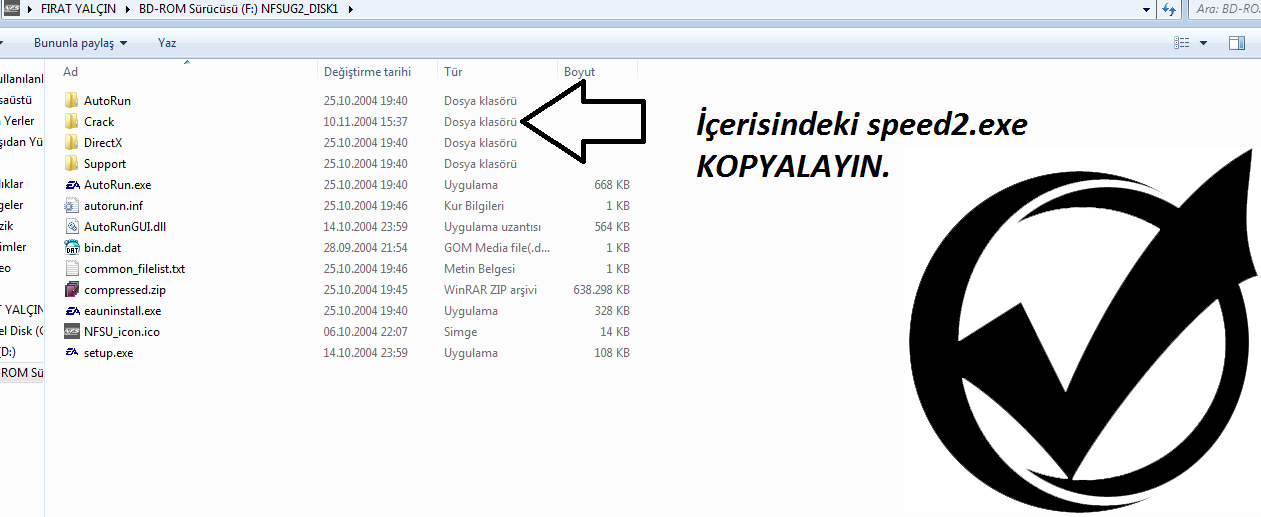Select the 'AutoRunGUI.dll' file name
The image size is (1261, 517).
[125, 226]
